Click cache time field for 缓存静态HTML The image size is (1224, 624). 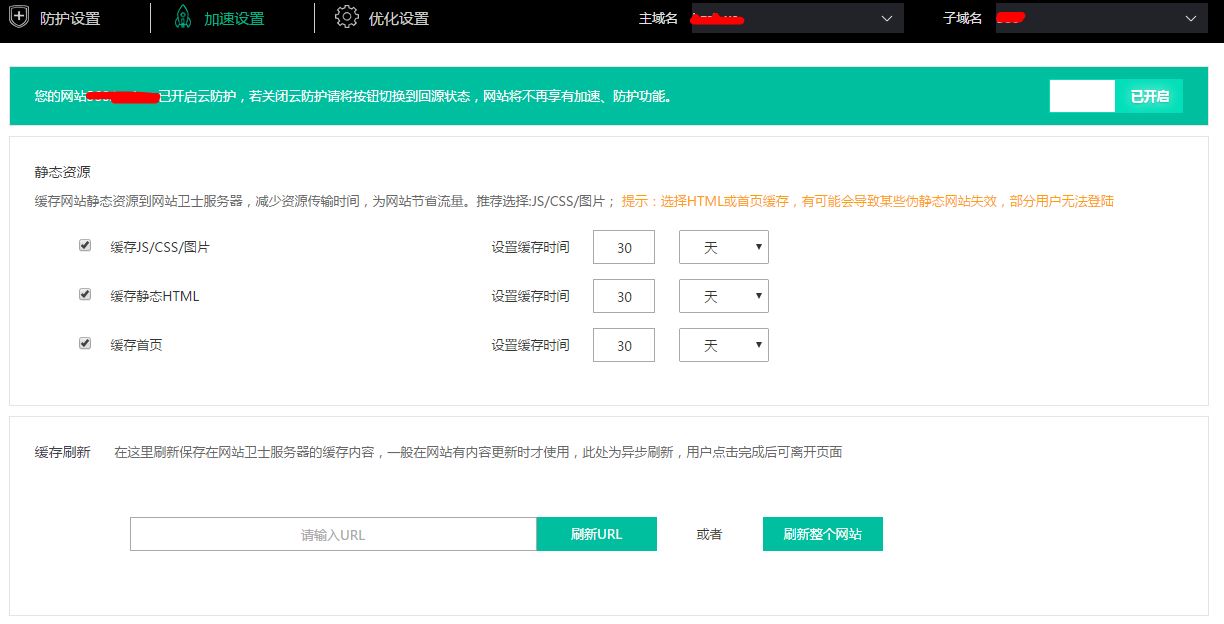click(x=623, y=295)
